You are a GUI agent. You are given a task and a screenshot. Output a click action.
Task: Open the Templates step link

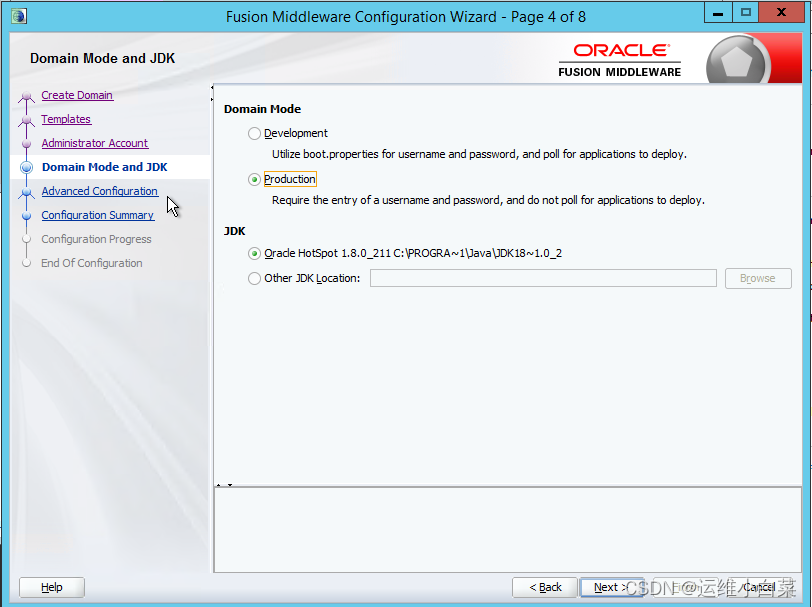click(66, 119)
